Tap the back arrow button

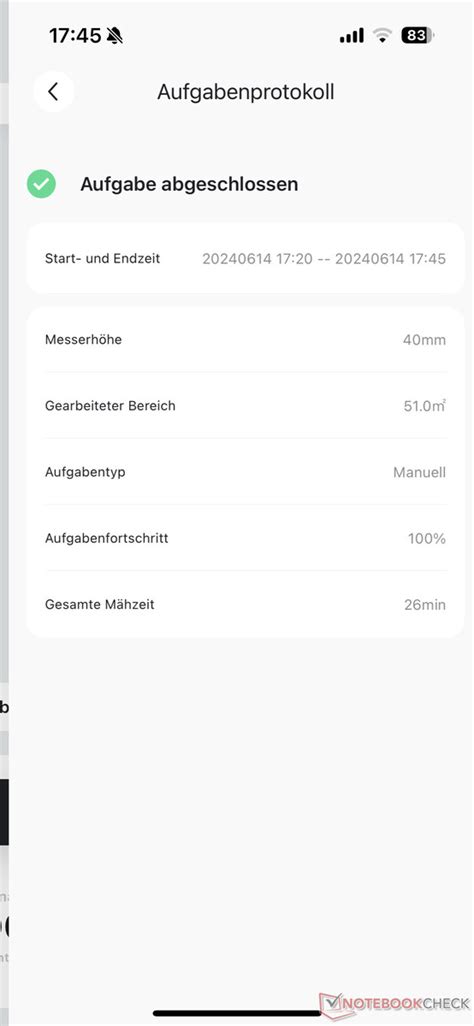tap(54, 92)
